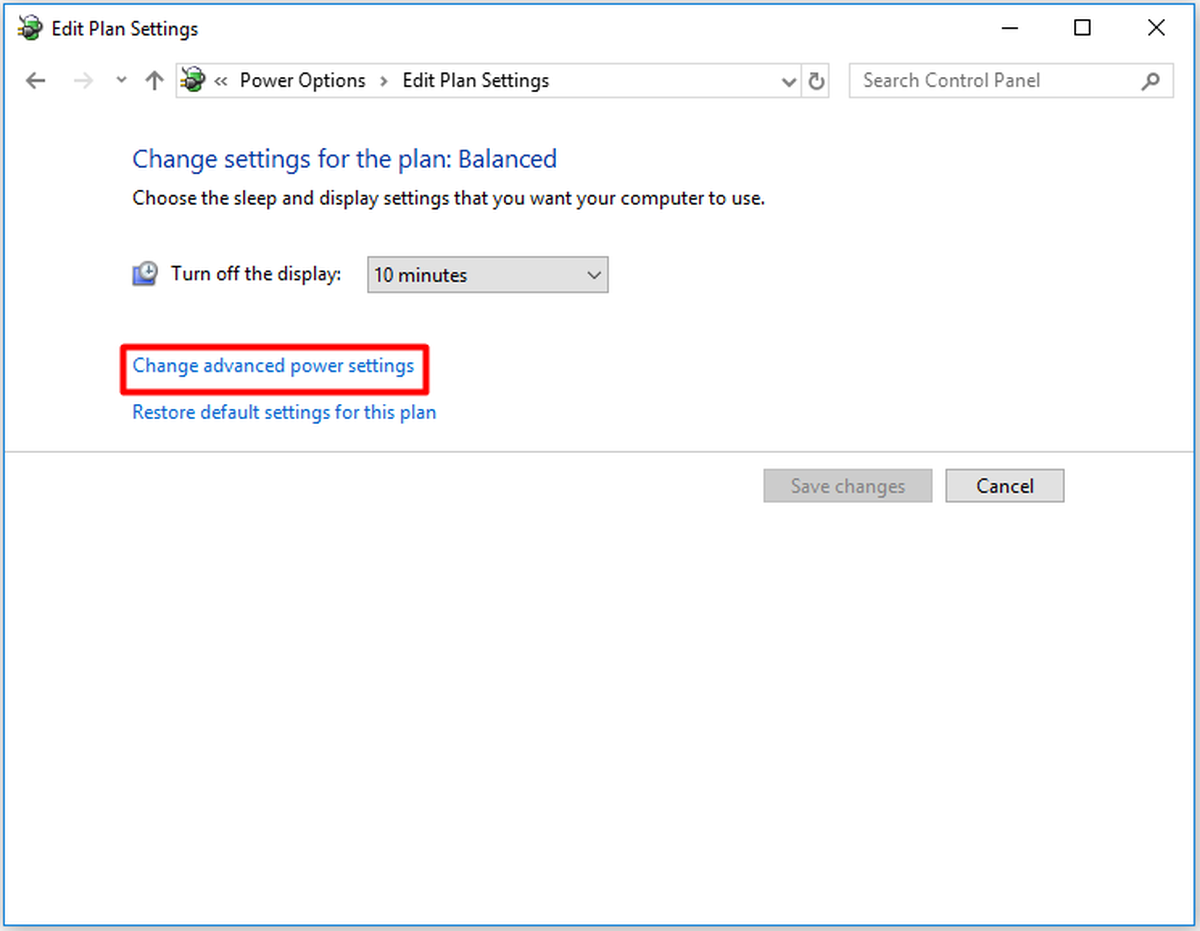The width and height of the screenshot is (1200, 931).
Task: Click the search magnifier icon
Action: pyautogui.click(x=1151, y=81)
